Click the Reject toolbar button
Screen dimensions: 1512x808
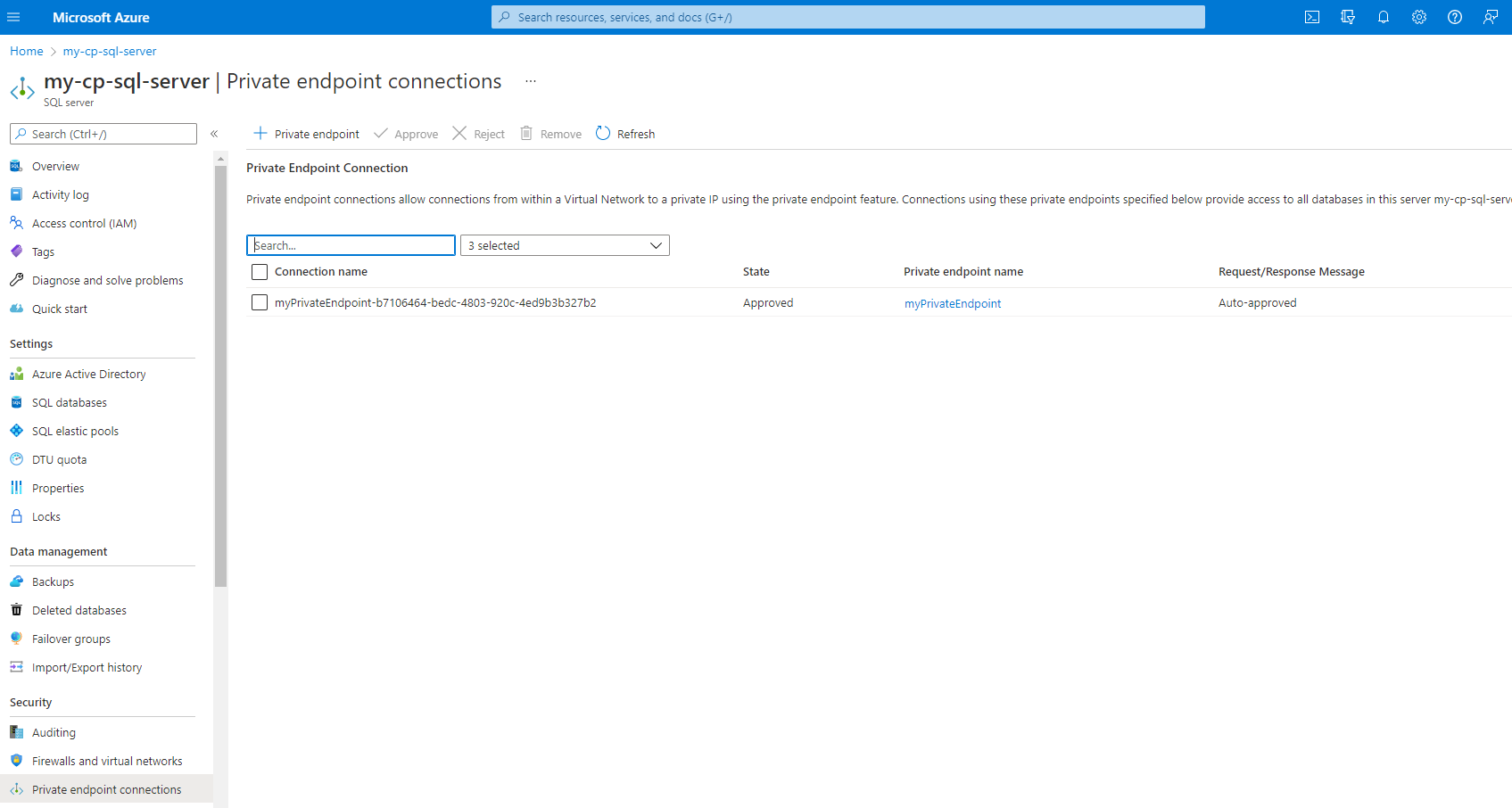click(x=479, y=134)
